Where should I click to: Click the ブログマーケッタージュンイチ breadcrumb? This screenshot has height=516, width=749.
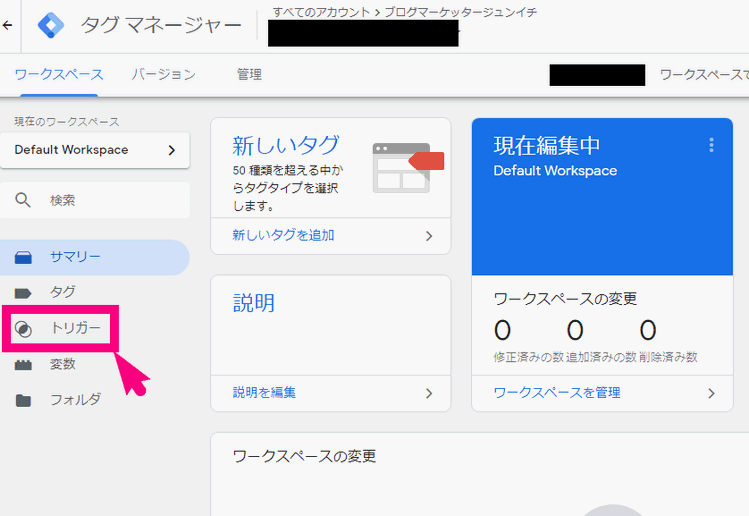pyautogui.click(x=460, y=12)
